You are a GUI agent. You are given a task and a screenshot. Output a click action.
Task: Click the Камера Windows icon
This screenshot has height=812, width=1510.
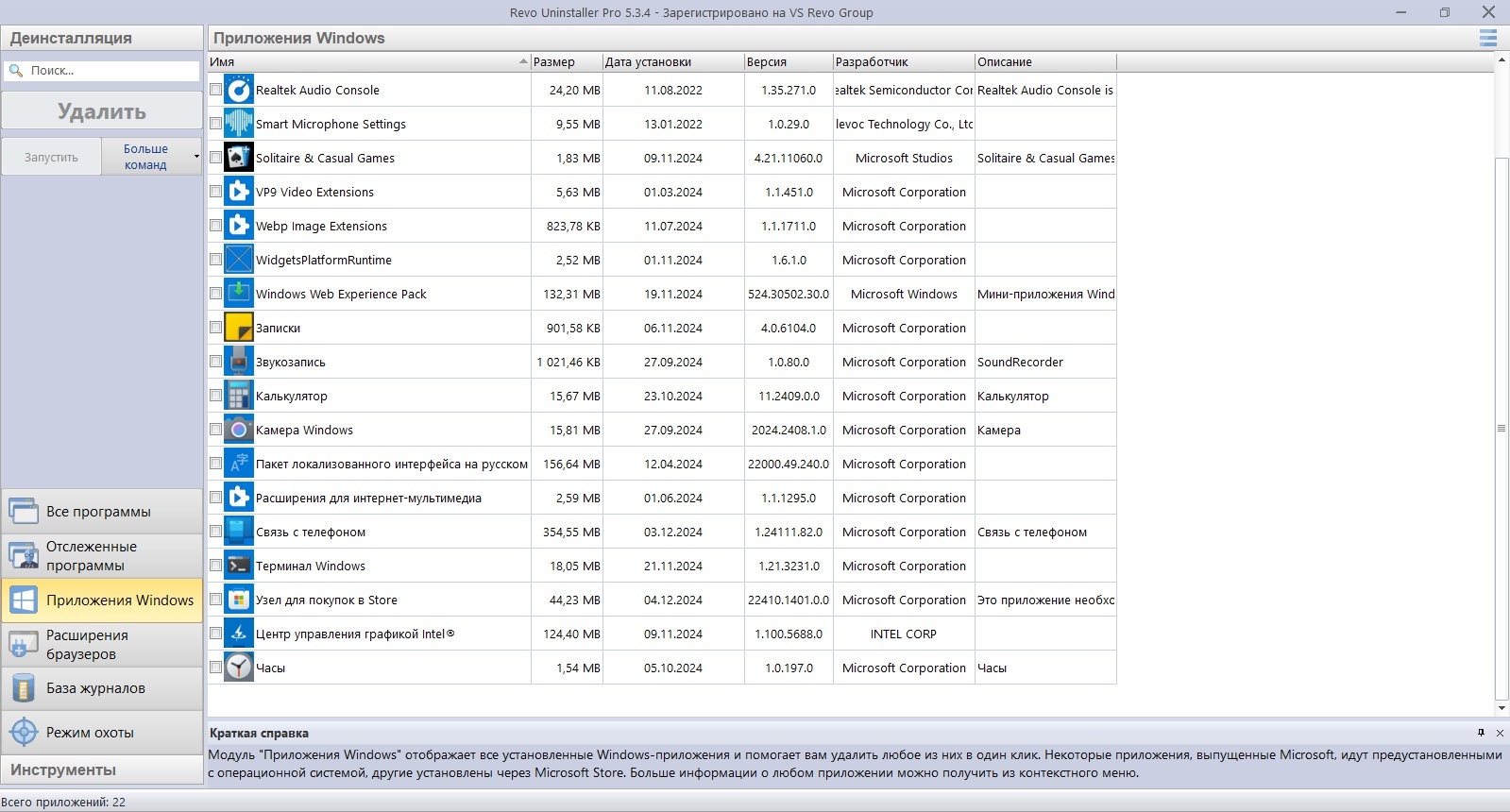click(x=239, y=430)
